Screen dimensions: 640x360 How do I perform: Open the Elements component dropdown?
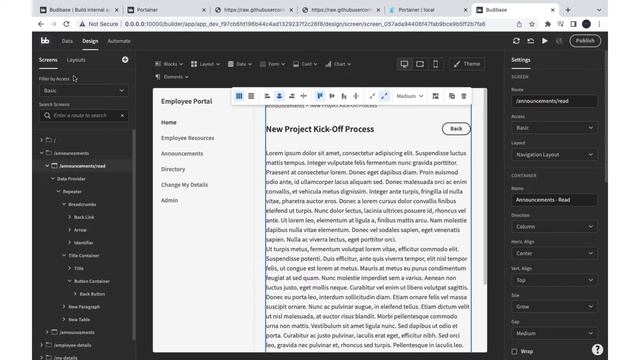click(172, 77)
